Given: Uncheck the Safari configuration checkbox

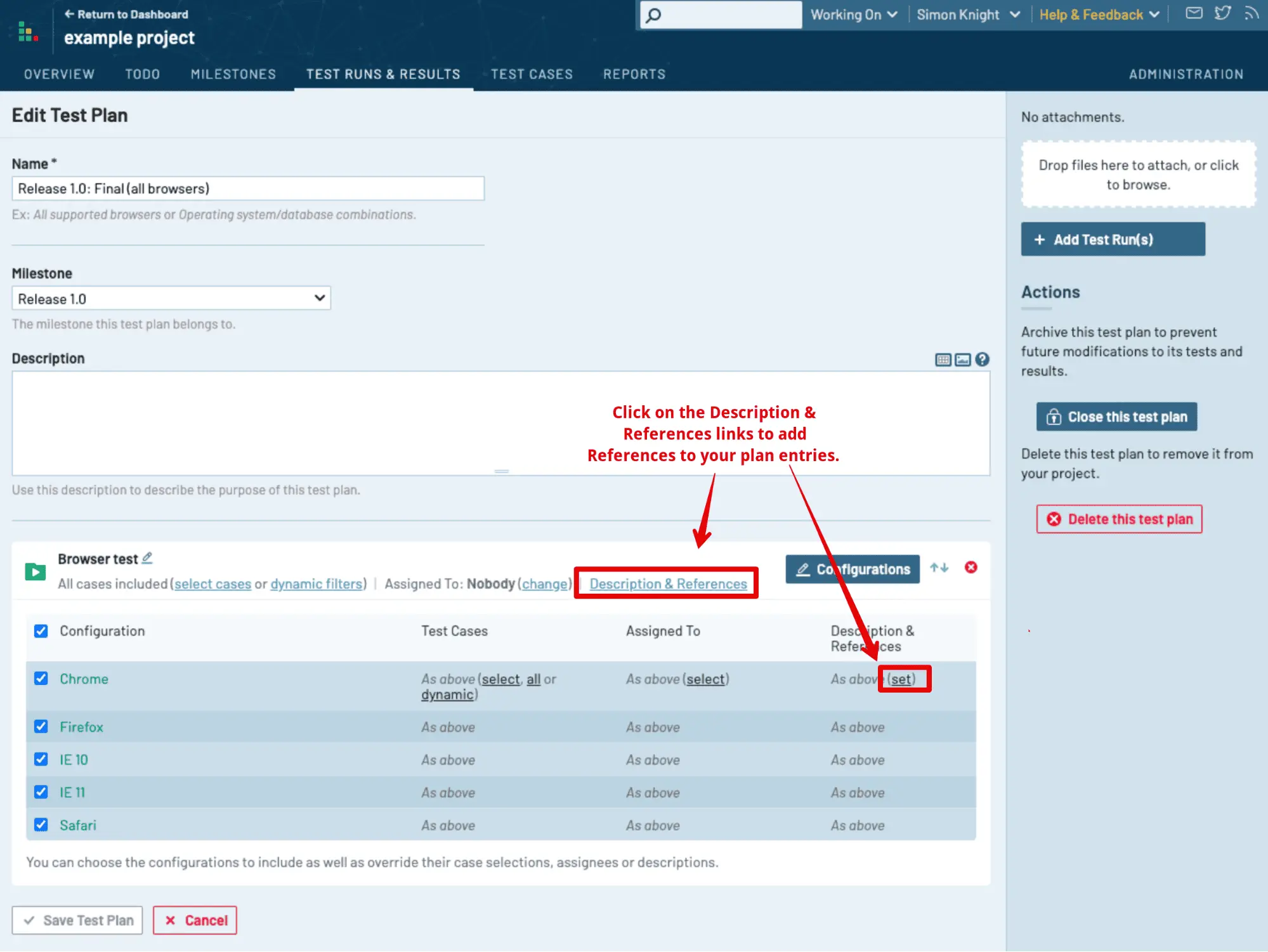Looking at the screenshot, I should (x=41, y=825).
